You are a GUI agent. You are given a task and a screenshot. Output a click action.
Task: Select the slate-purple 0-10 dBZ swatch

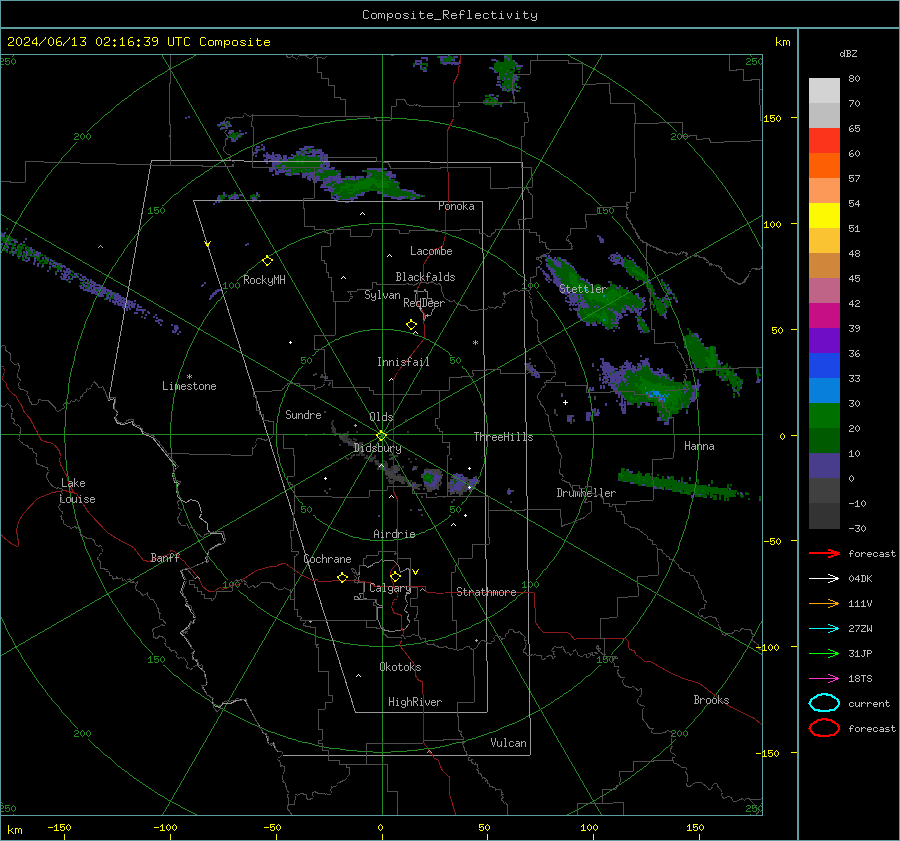pyautogui.click(x=824, y=466)
